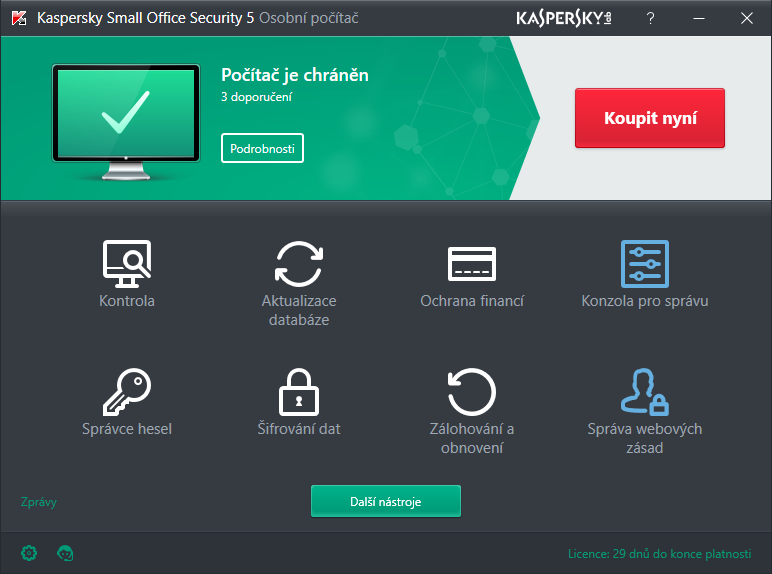Open Konzola pro správu sliders icon
Screen dimensions: 772x574
(644, 264)
